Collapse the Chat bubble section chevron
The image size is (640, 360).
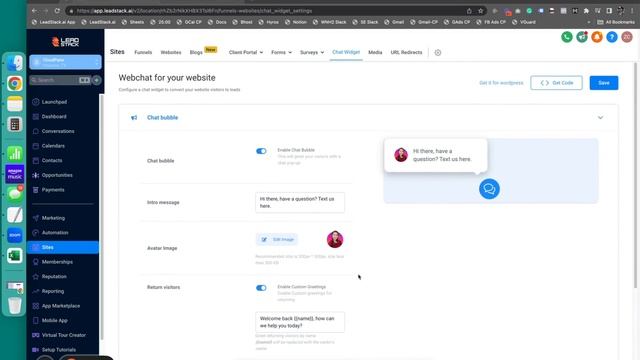[x=600, y=118]
